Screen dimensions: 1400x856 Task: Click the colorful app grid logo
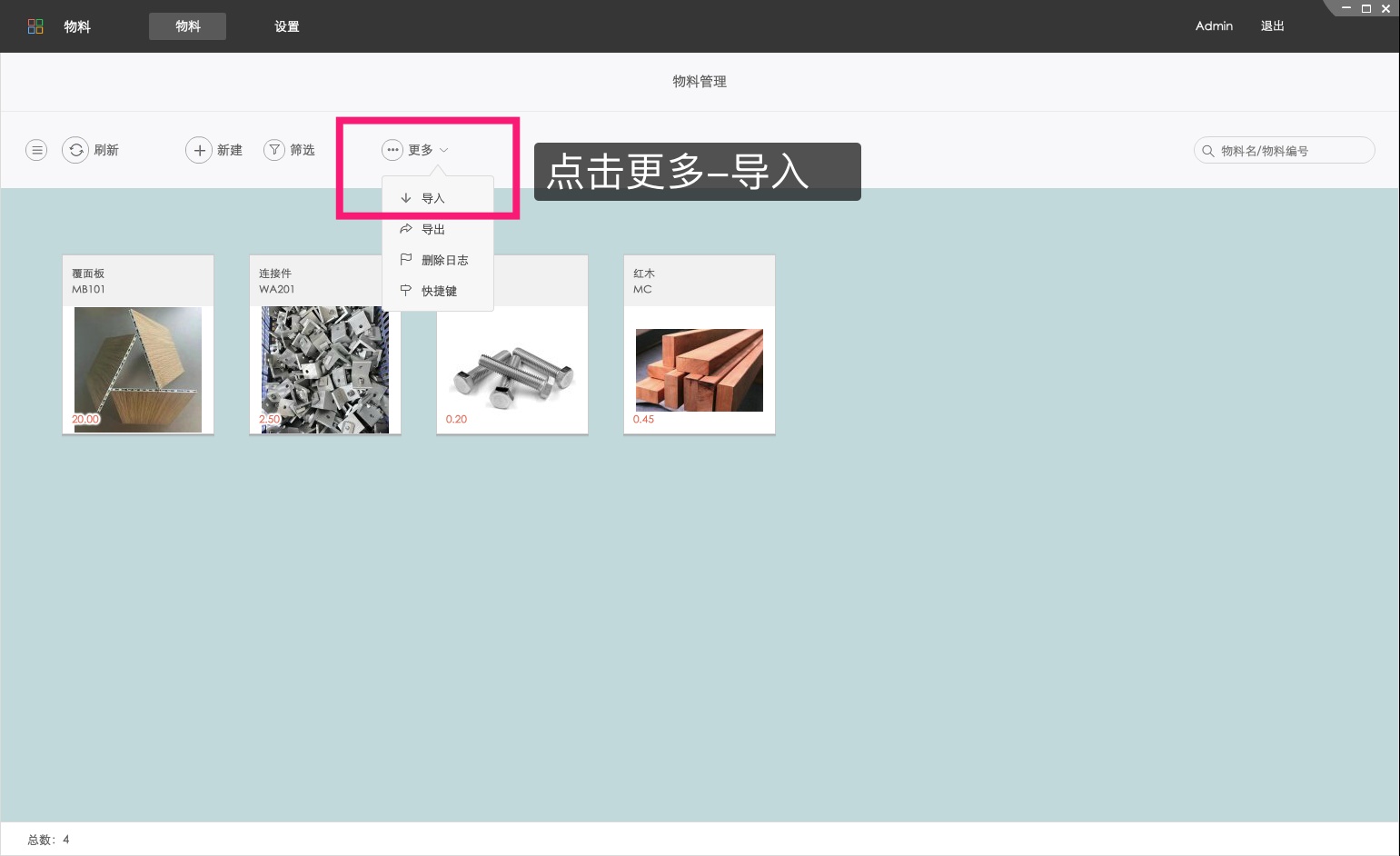pos(35,26)
